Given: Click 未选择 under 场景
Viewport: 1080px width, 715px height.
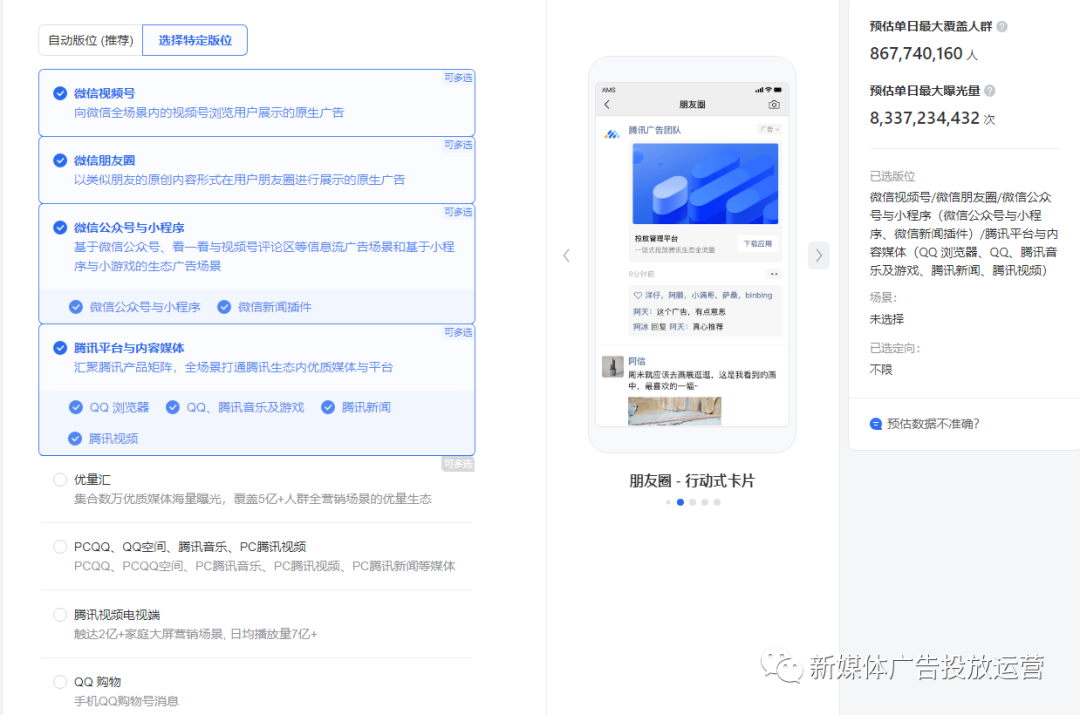Looking at the screenshot, I should (886, 320).
